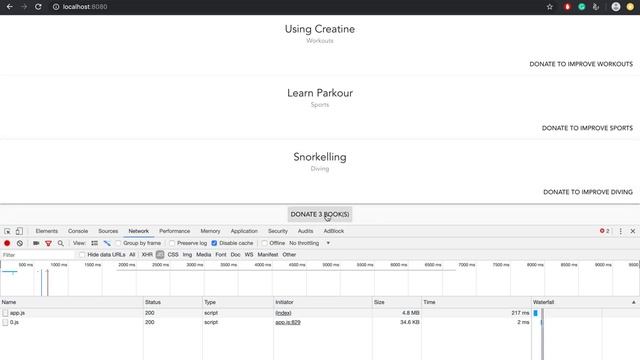The image size is (640, 360).
Task: Open the browser profile avatar
Action: click(x=616, y=7)
